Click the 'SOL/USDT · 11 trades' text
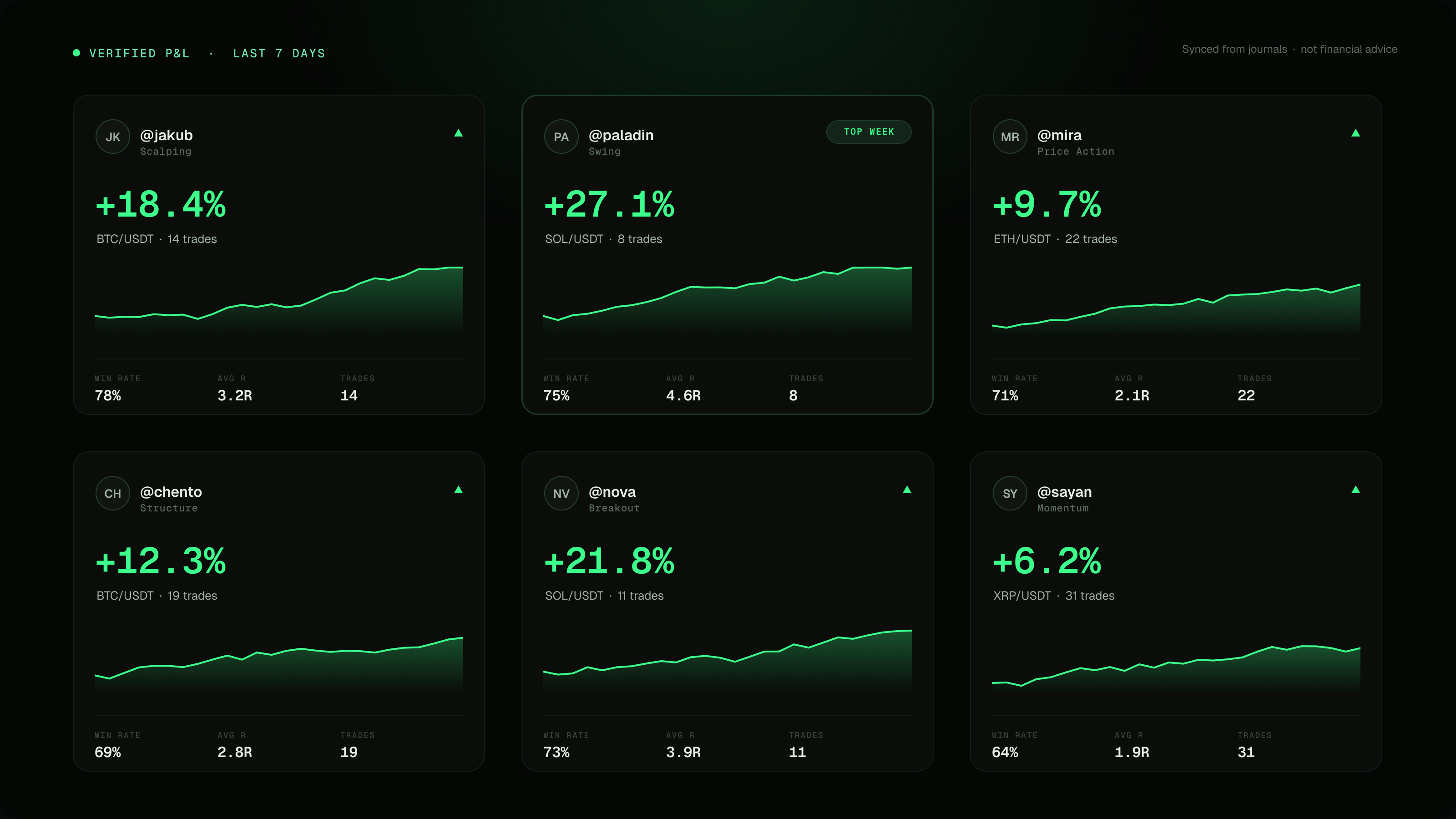Viewport: 1456px width, 819px height. (x=604, y=596)
